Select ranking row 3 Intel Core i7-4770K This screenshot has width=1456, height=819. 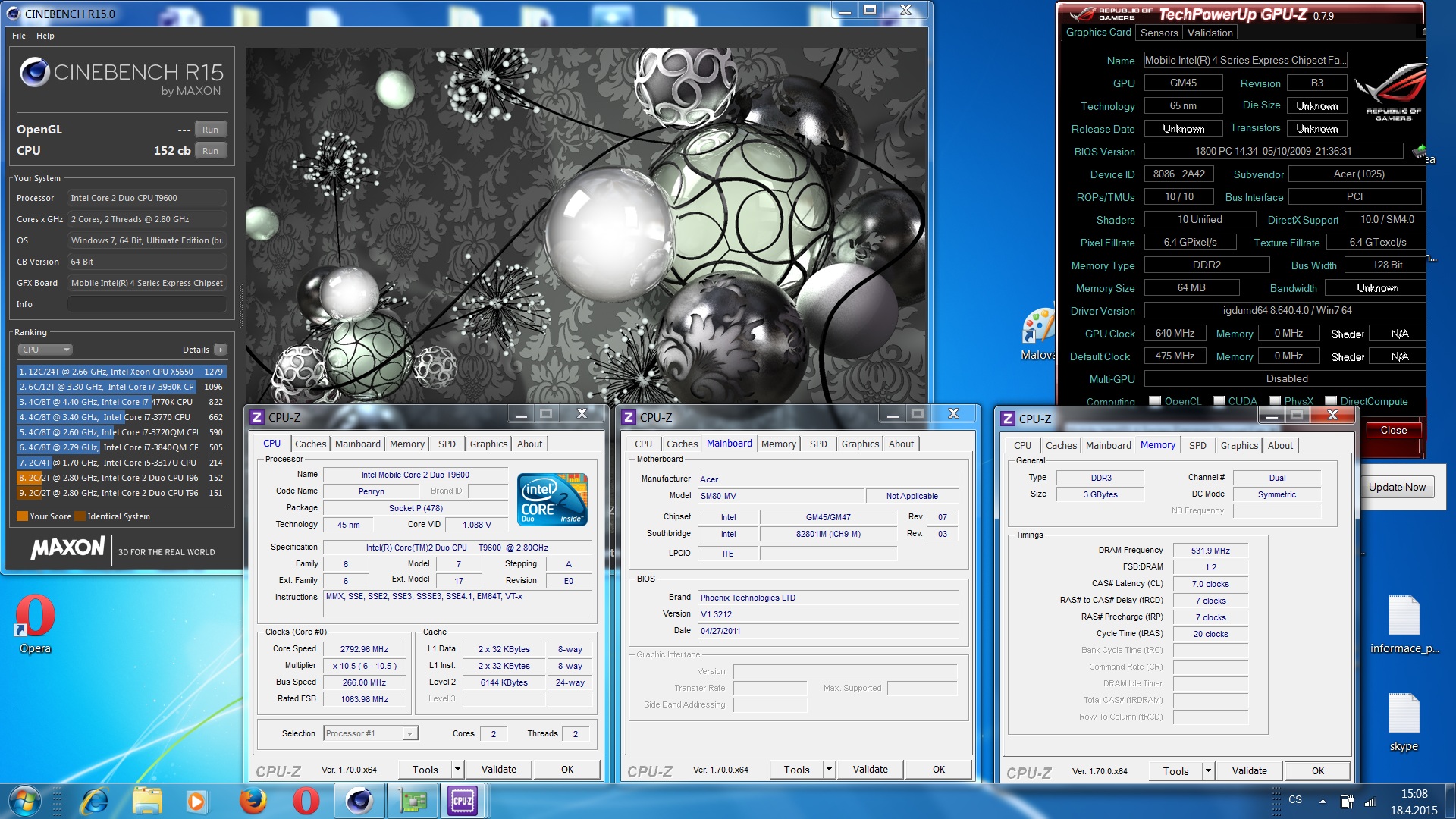(121, 402)
